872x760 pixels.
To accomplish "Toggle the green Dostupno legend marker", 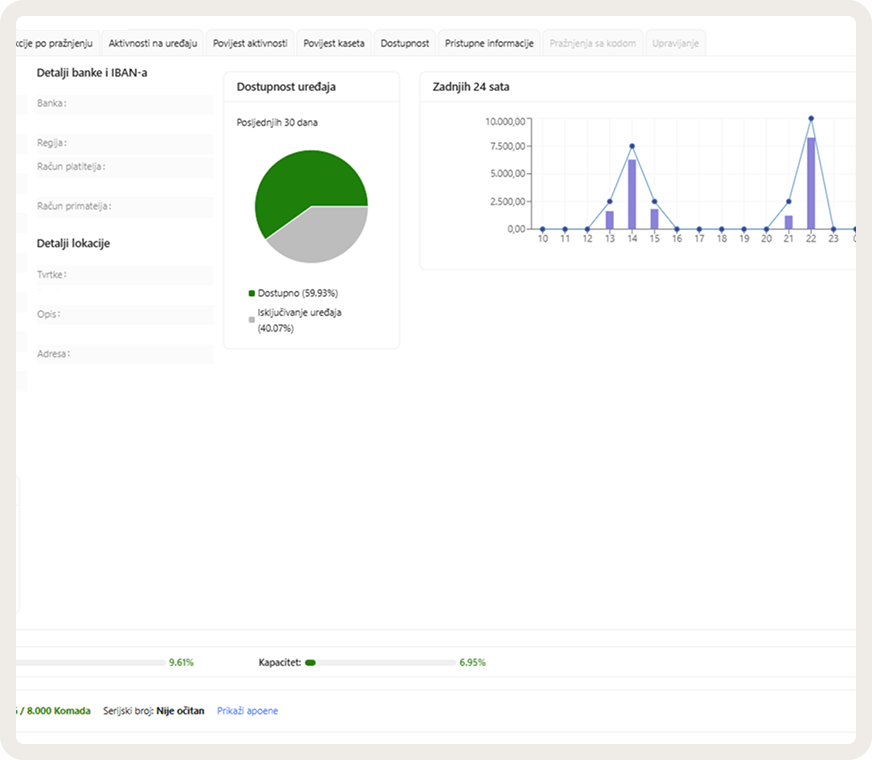I will (252, 293).
